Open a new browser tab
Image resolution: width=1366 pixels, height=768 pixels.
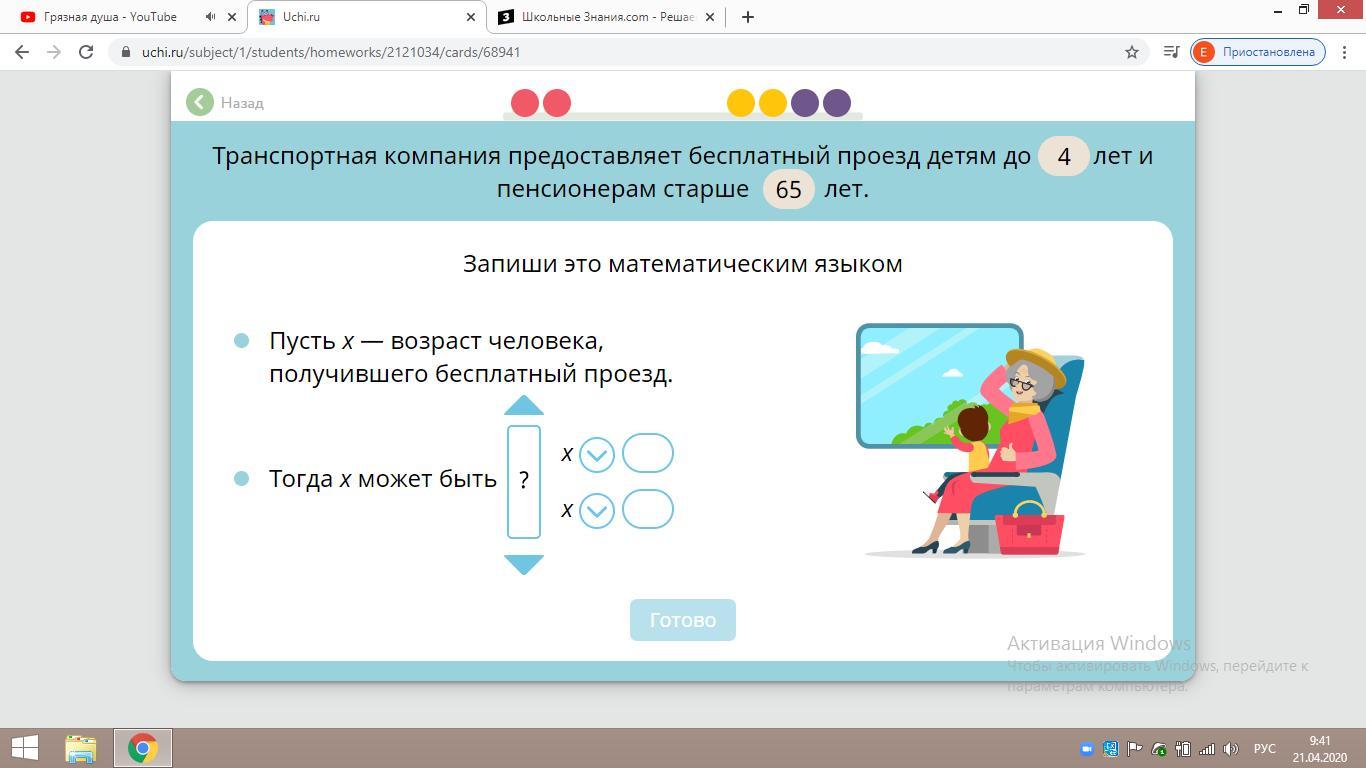click(x=747, y=17)
